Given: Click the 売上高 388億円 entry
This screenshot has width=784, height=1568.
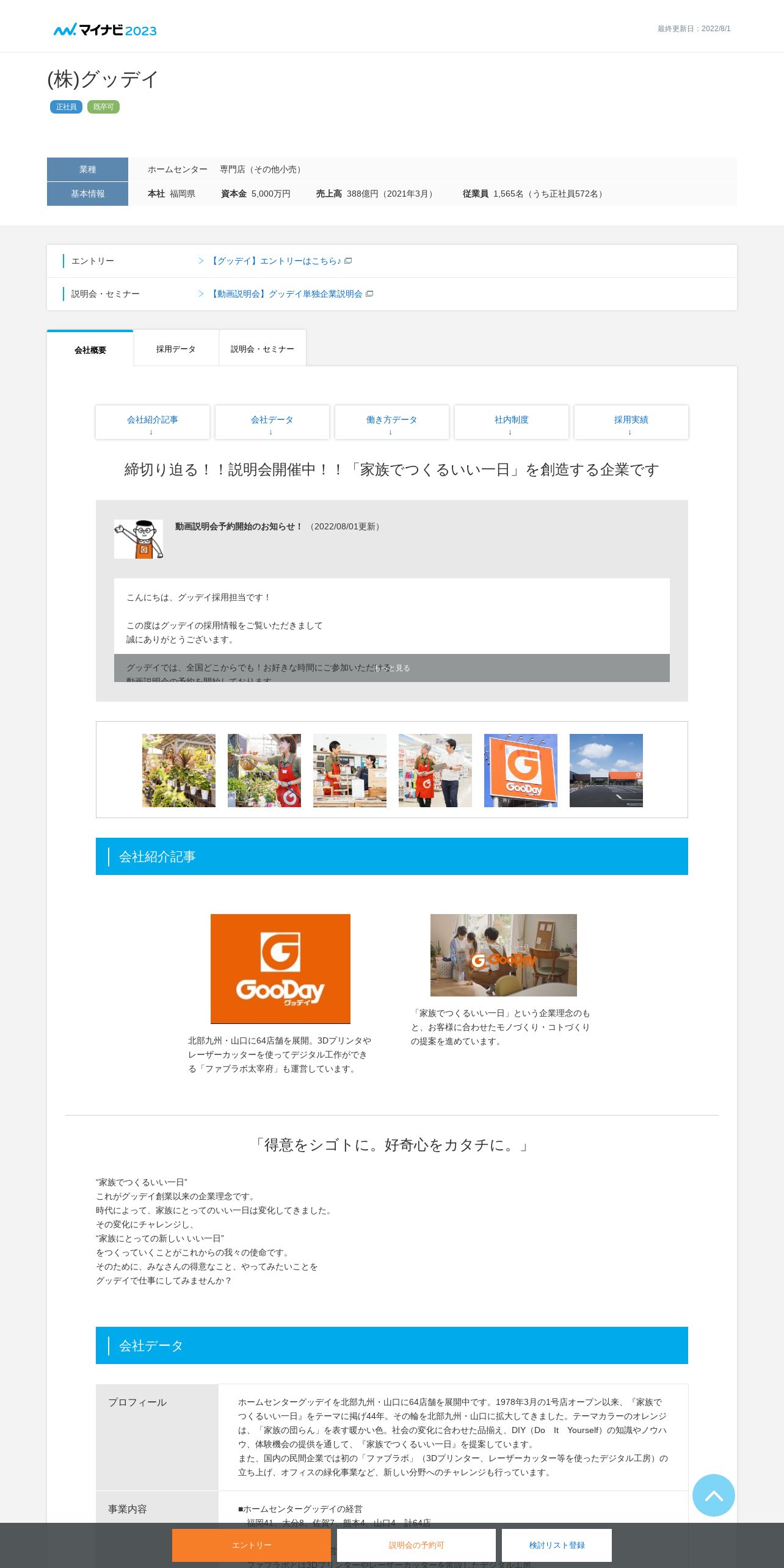Looking at the screenshot, I should pyautogui.click(x=377, y=194).
